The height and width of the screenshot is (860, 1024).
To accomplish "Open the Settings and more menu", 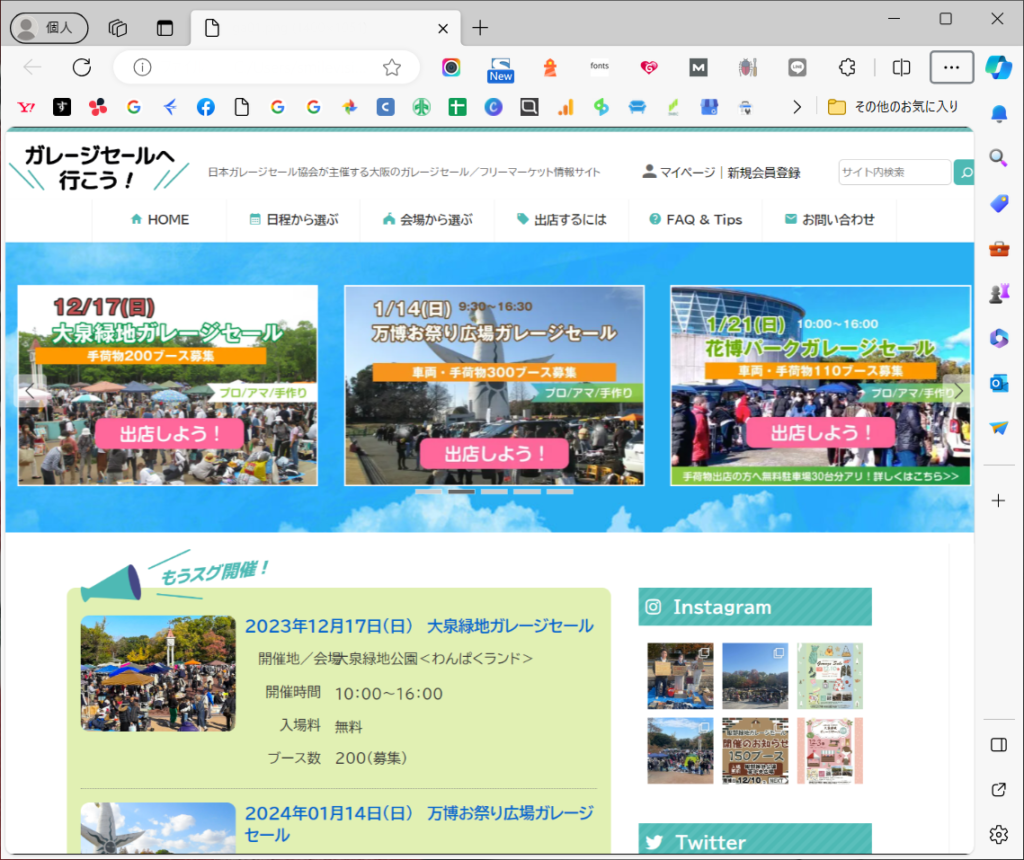I will [952, 67].
